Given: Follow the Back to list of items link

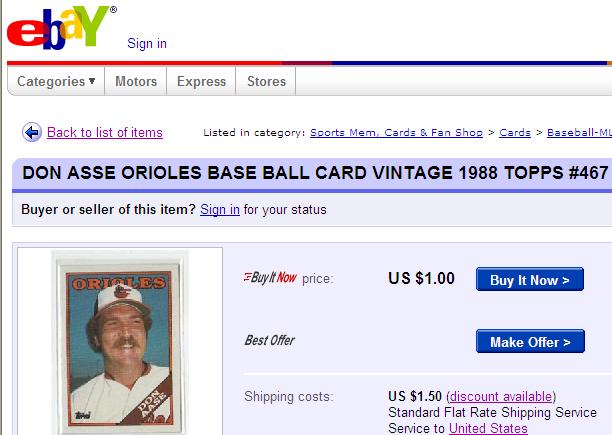Looking at the screenshot, I should coord(105,132).
